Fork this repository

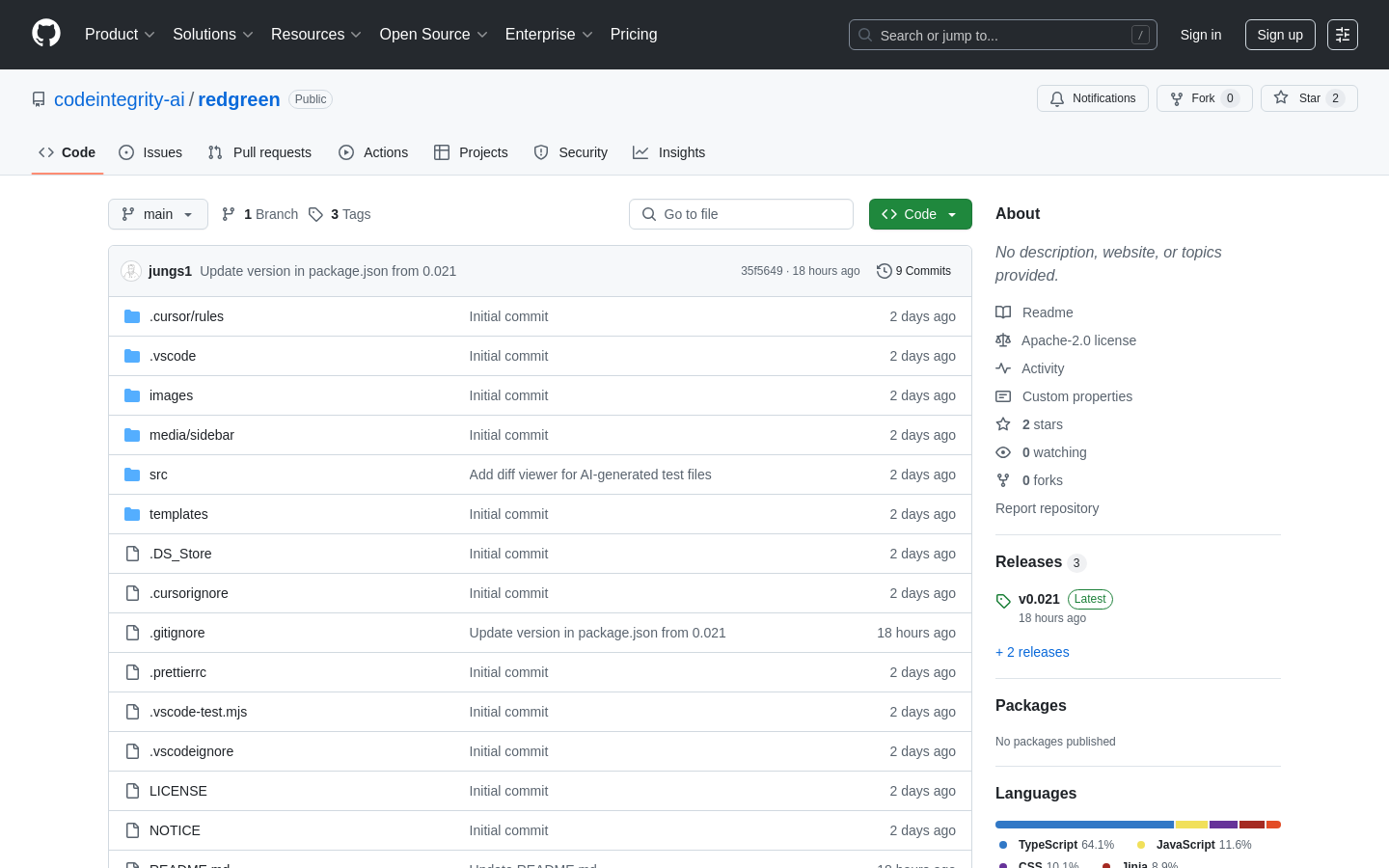1204,98
